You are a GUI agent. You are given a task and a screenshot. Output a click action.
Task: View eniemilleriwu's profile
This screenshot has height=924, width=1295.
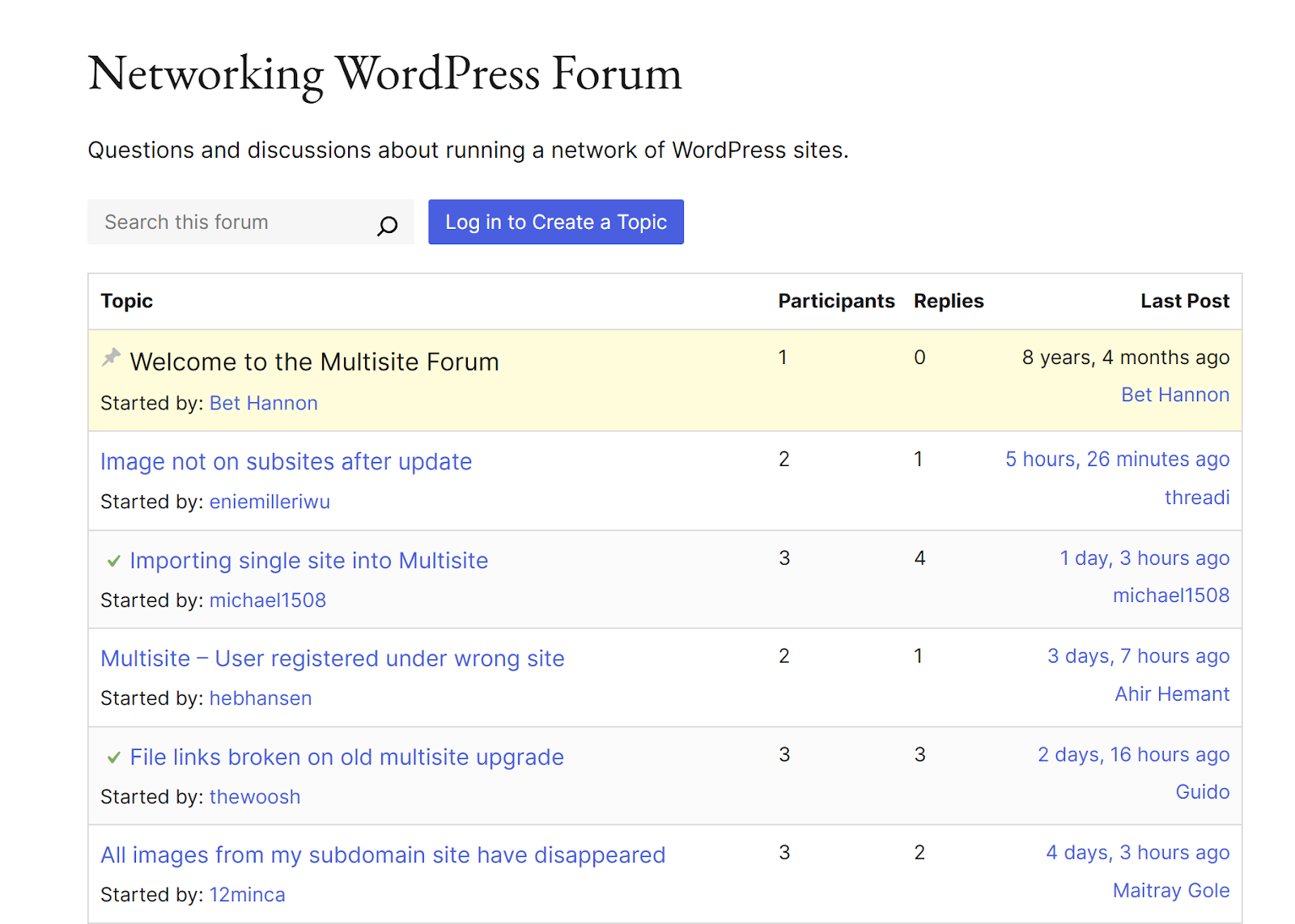coord(270,502)
